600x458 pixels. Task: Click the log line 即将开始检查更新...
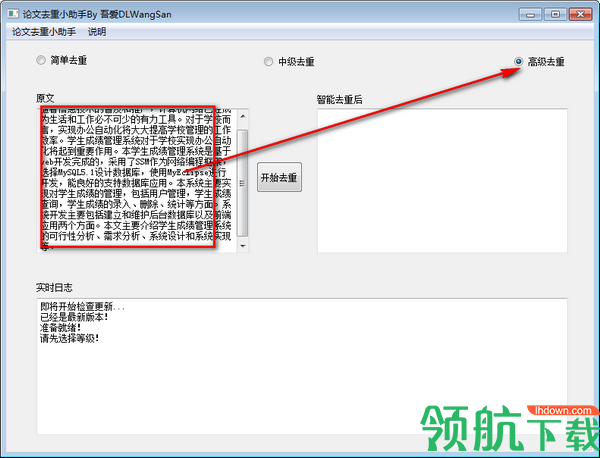(82, 306)
